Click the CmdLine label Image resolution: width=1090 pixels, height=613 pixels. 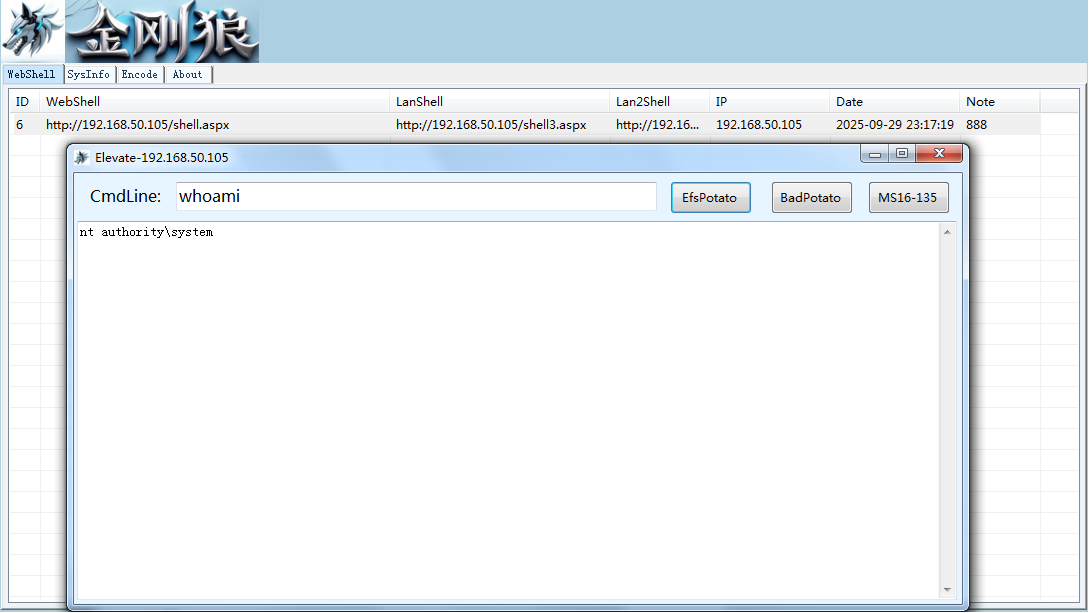click(x=125, y=197)
